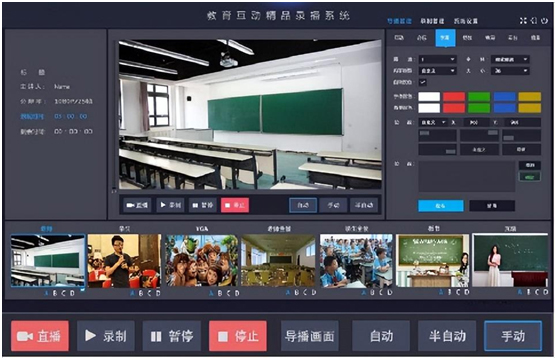Pause recording with the large 暂停 button

(x=172, y=336)
